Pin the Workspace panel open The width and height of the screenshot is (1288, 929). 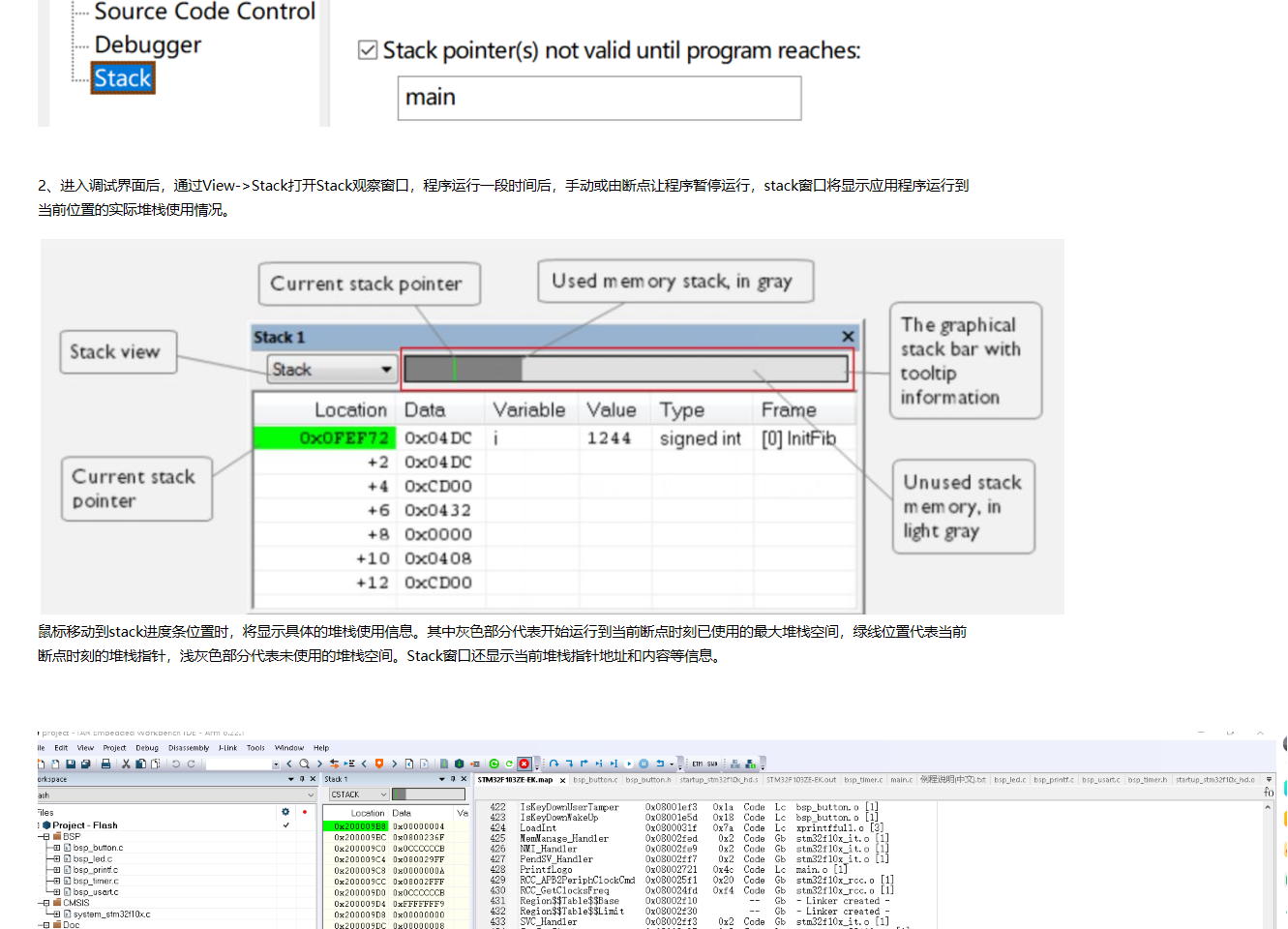[x=301, y=779]
